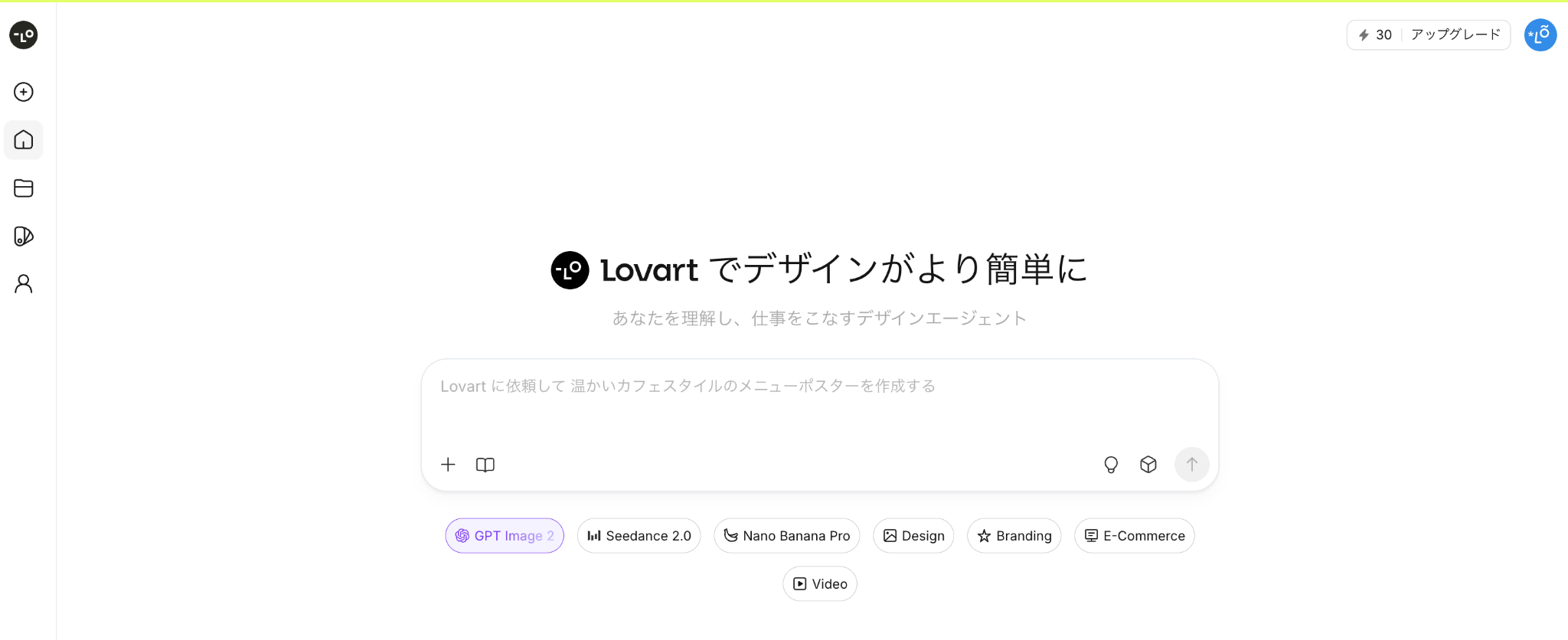The image size is (1568, 640).
Task: Open the book library icon in the prompt box
Action: (485, 465)
